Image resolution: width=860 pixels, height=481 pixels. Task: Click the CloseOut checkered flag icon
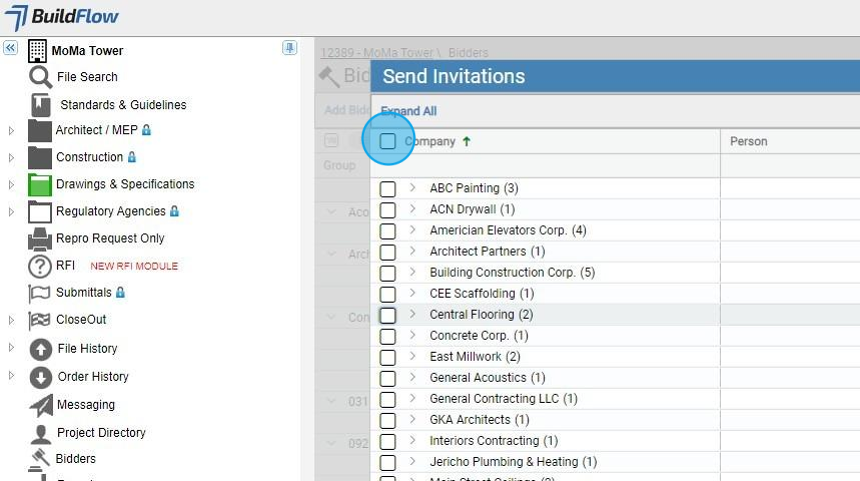(x=39, y=320)
